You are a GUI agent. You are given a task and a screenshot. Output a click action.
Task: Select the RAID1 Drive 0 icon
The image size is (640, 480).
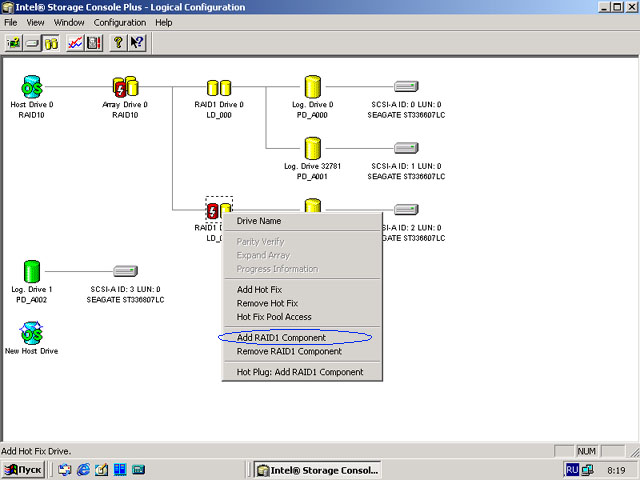pyautogui.click(x=219, y=88)
